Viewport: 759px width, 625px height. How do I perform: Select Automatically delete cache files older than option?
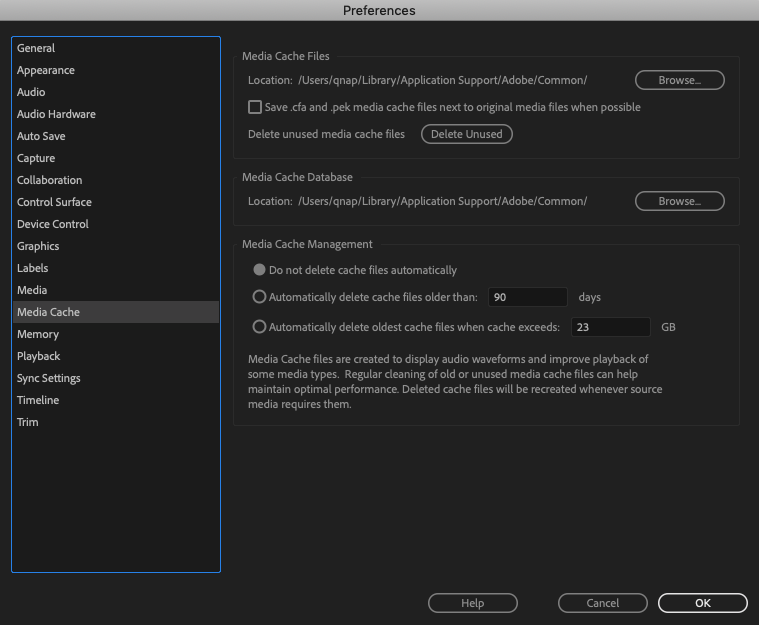coord(259,297)
